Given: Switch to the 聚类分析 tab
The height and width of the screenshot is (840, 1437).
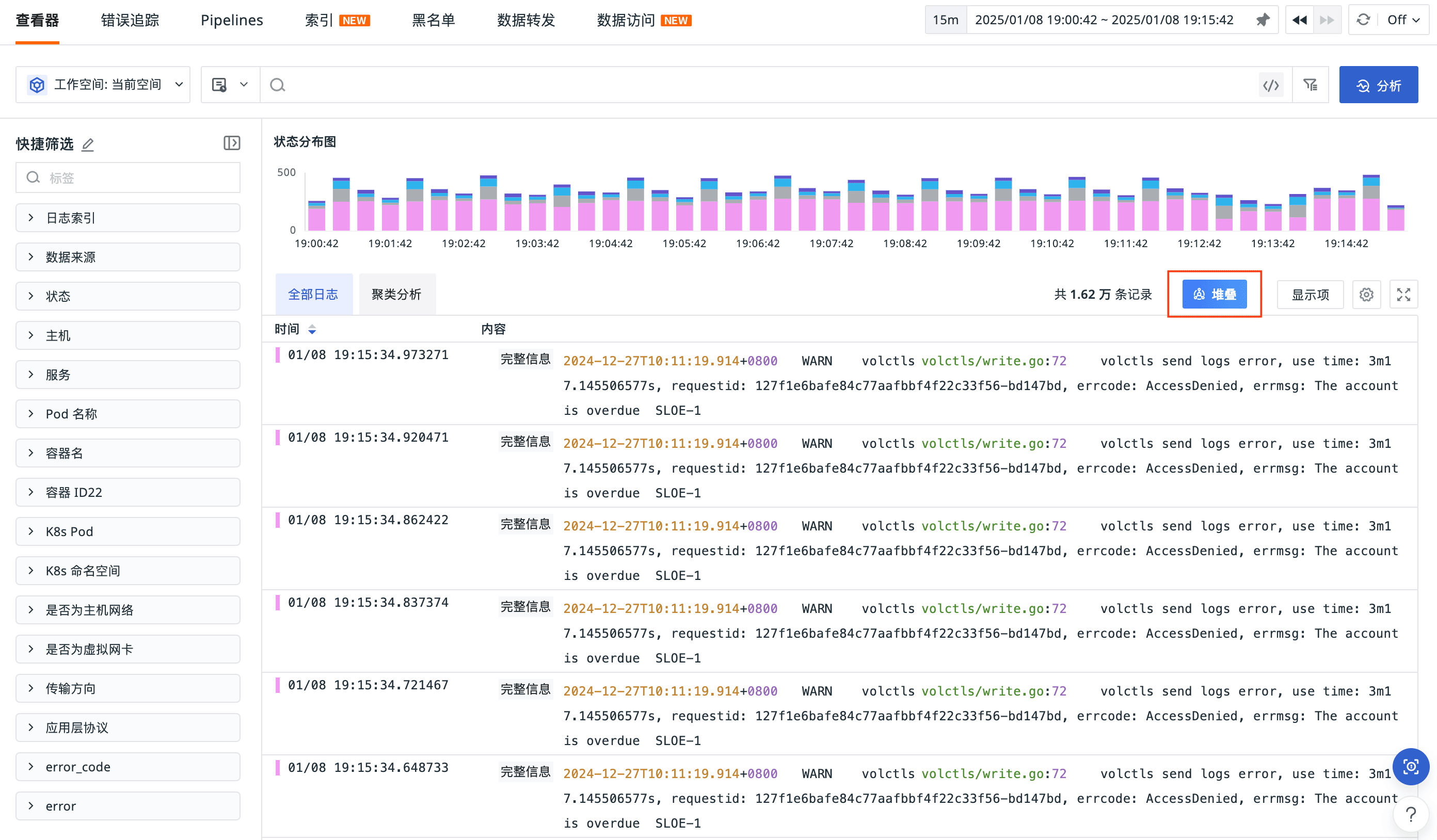Looking at the screenshot, I should coord(396,295).
